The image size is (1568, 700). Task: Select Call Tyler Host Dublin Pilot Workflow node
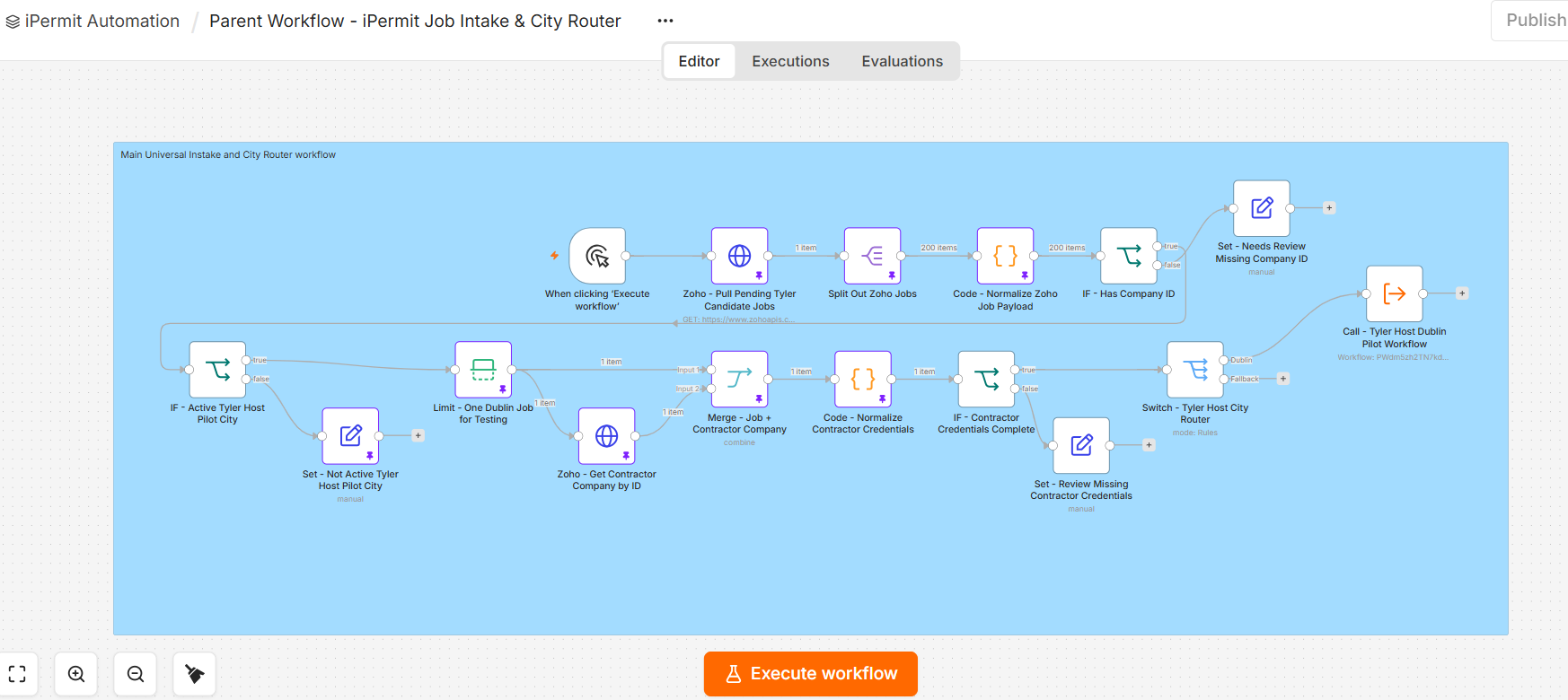tap(1395, 293)
